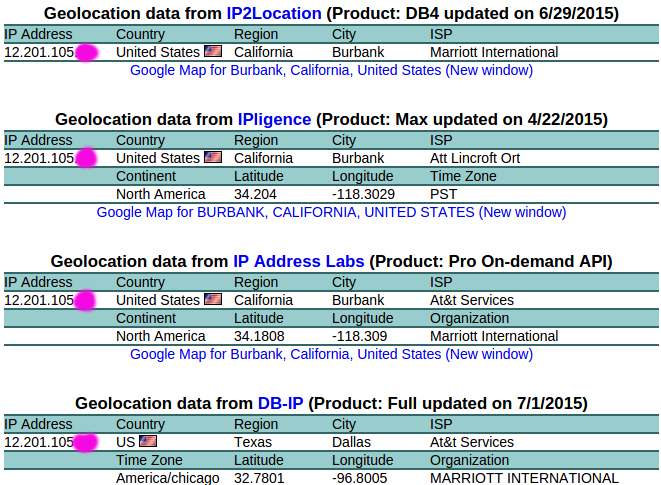Screen dimensions: 661x485
Task: Open the IP2Location provider link
Action: (x=274, y=13)
